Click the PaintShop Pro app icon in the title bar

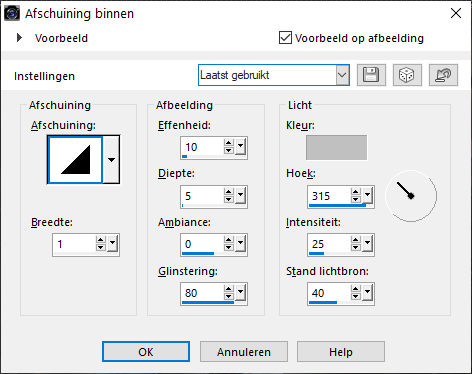(12, 13)
